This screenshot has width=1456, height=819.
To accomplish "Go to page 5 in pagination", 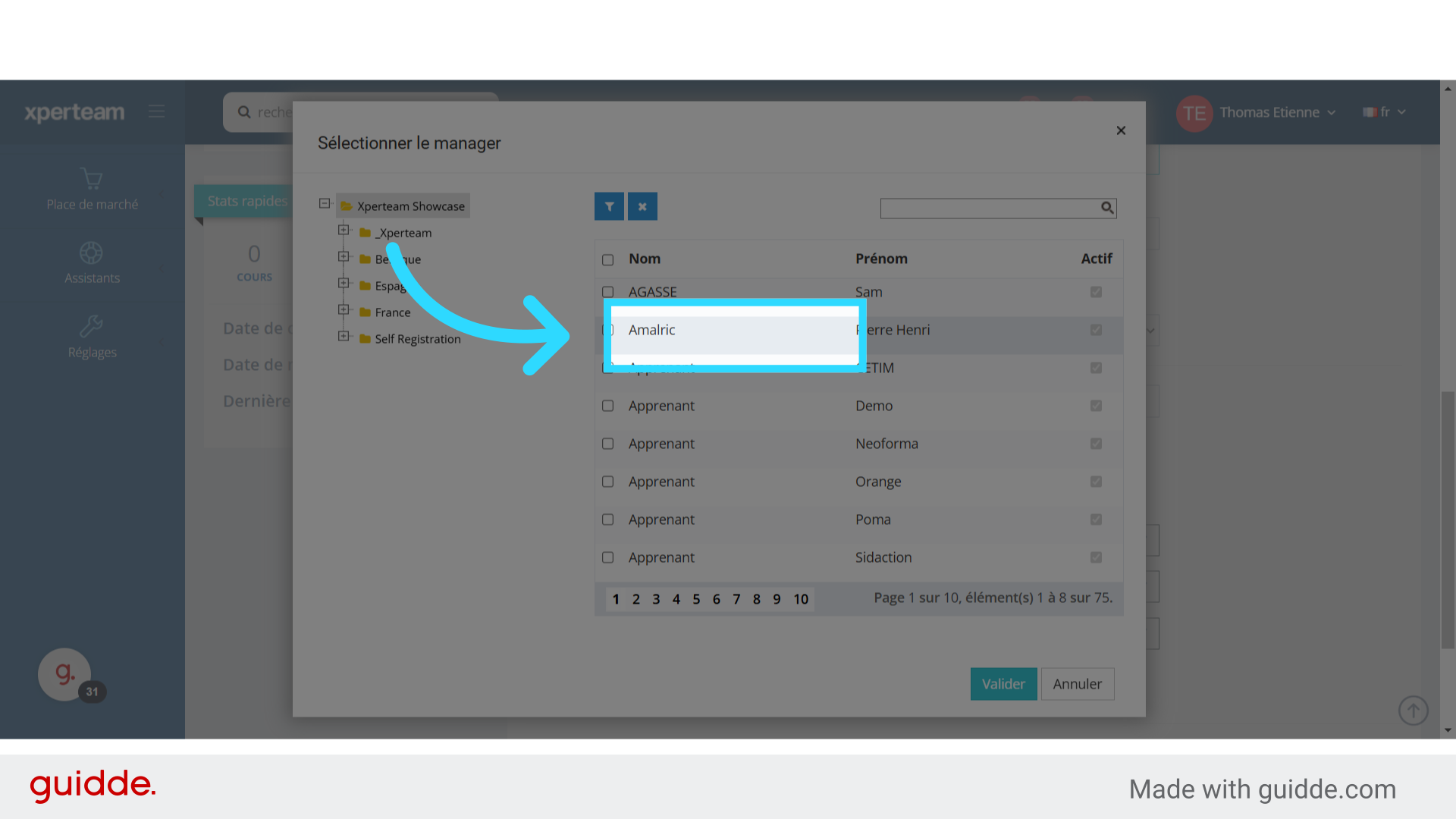I will (x=696, y=599).
